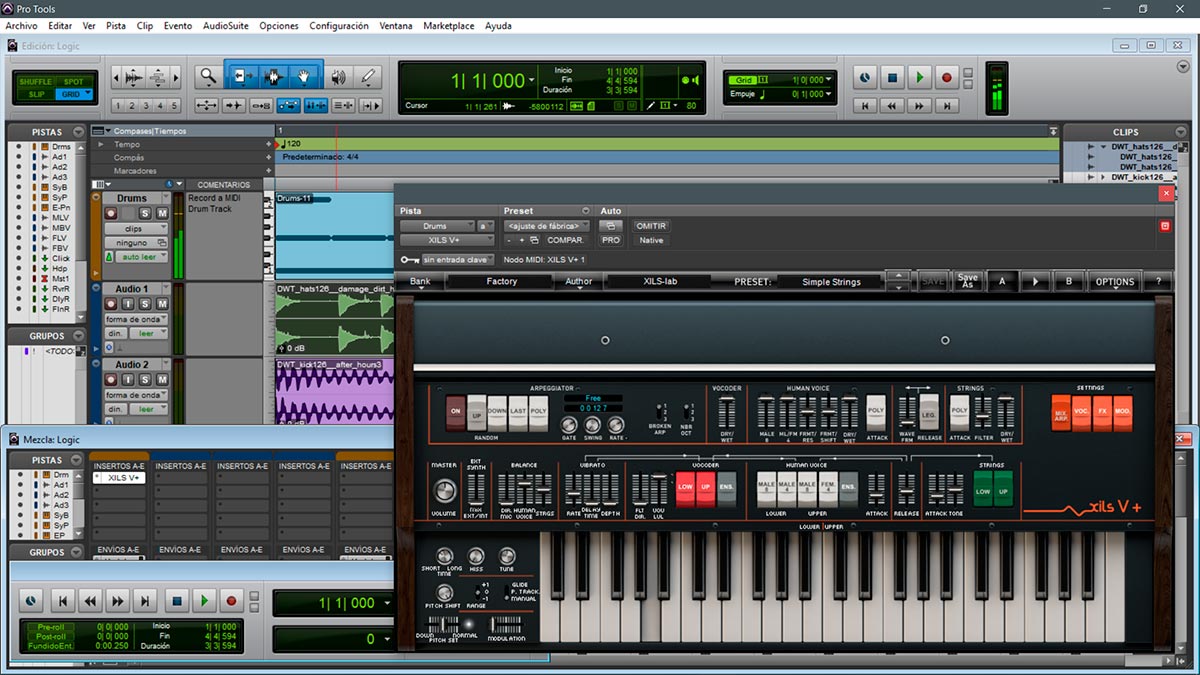The width and height of the screenshot is (1200, 675).
Task: Click the XILS V+ insert on Mix window
Action: click(118, 478)
